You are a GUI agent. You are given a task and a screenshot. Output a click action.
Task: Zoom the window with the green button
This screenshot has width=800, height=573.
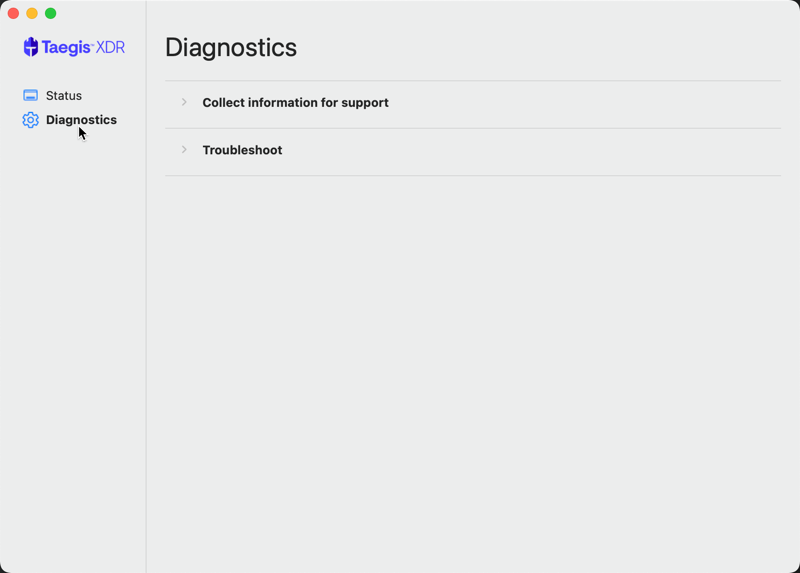coord(51,13)
